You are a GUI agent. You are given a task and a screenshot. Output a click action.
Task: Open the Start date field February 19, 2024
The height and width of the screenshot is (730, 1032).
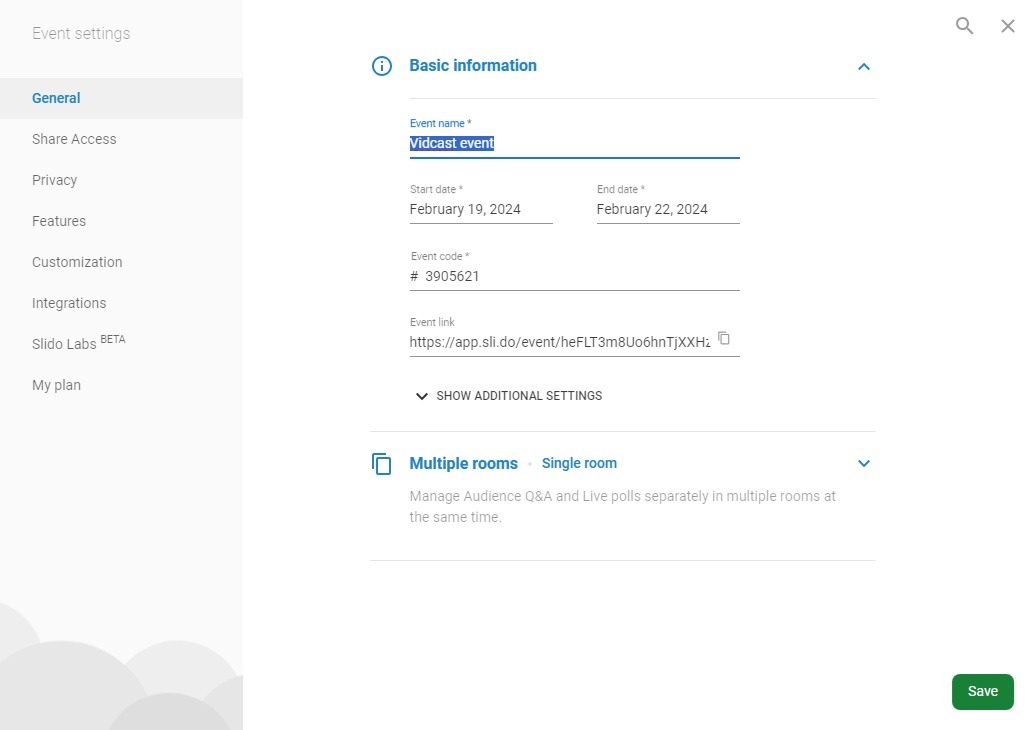(x=481, y=209)
